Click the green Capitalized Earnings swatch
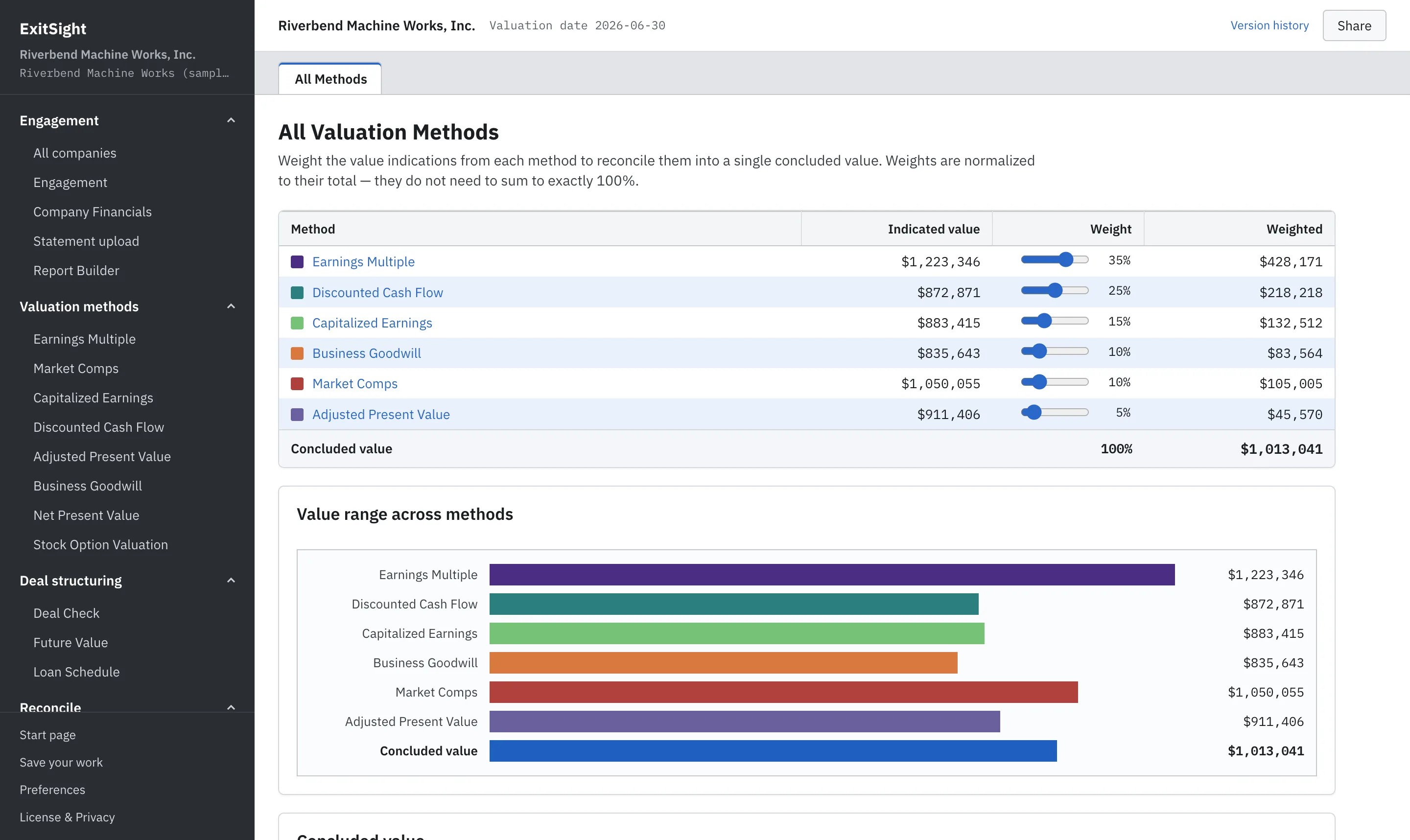Viewport: 1410px width, 840px height. click(297, 323)
